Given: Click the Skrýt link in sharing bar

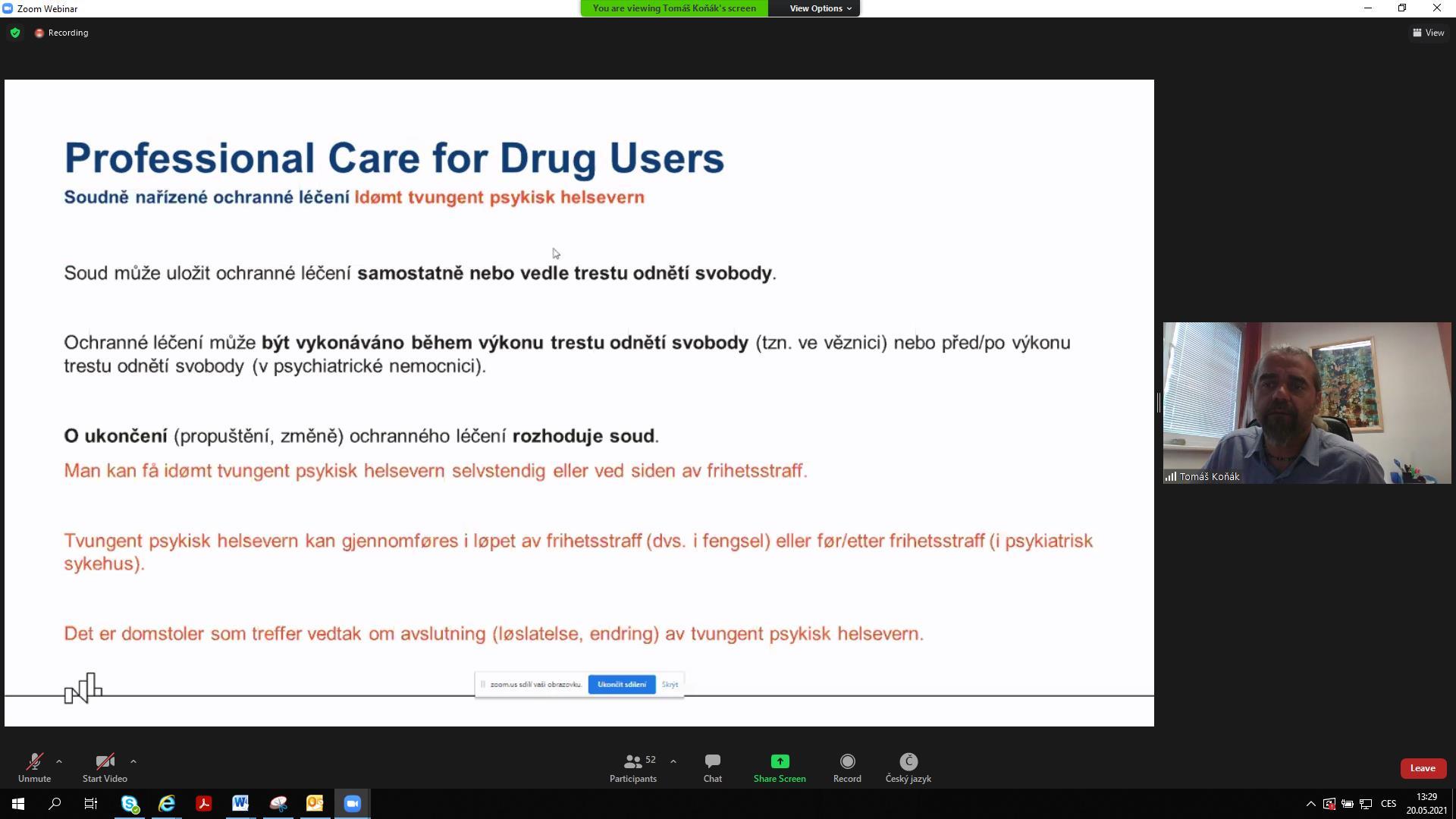Looking at the screenshot, I should coord(670,684).
